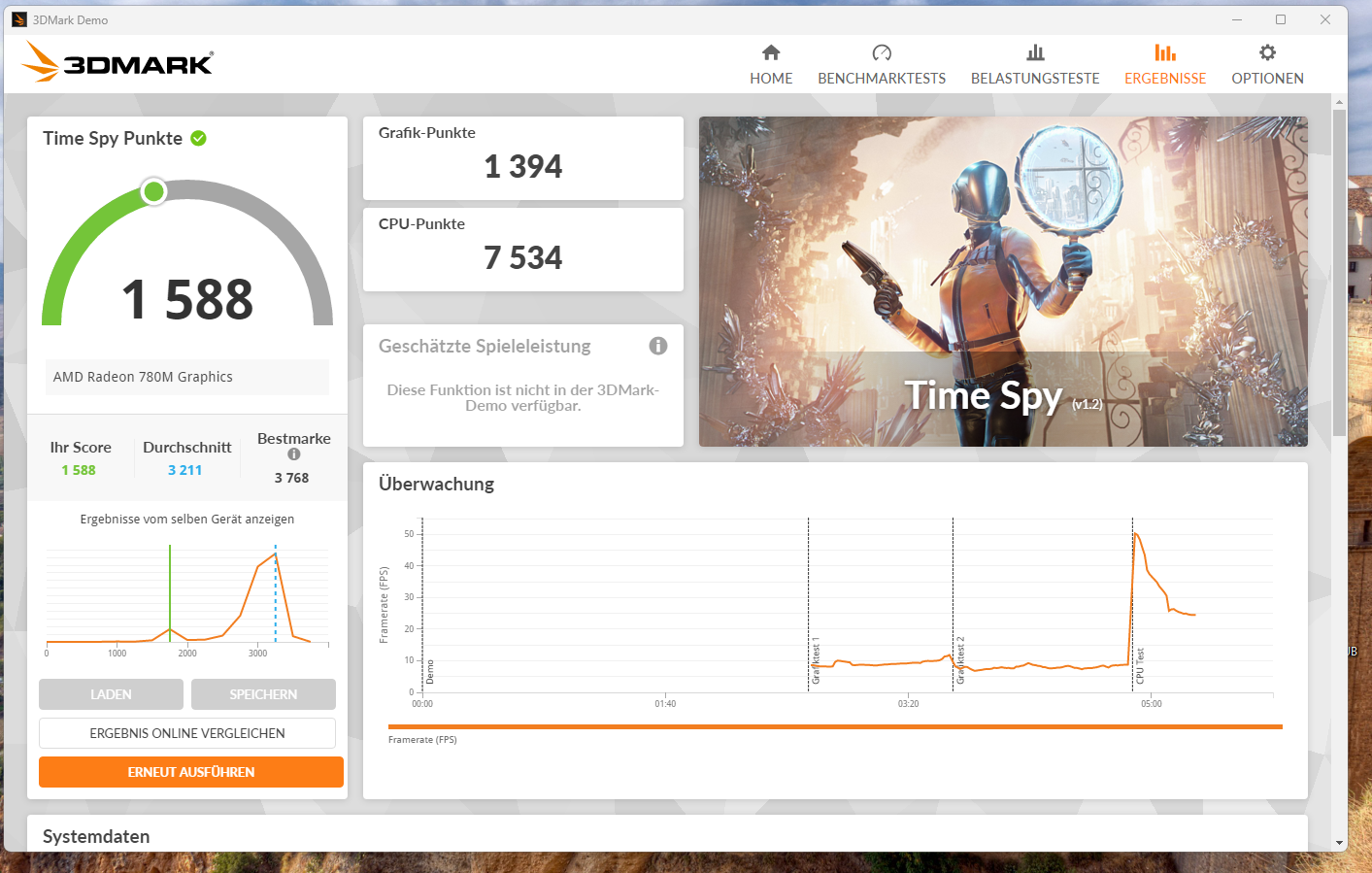
Task: Click the Benchmarktests gauge icon
Action: tap(882, 52)
